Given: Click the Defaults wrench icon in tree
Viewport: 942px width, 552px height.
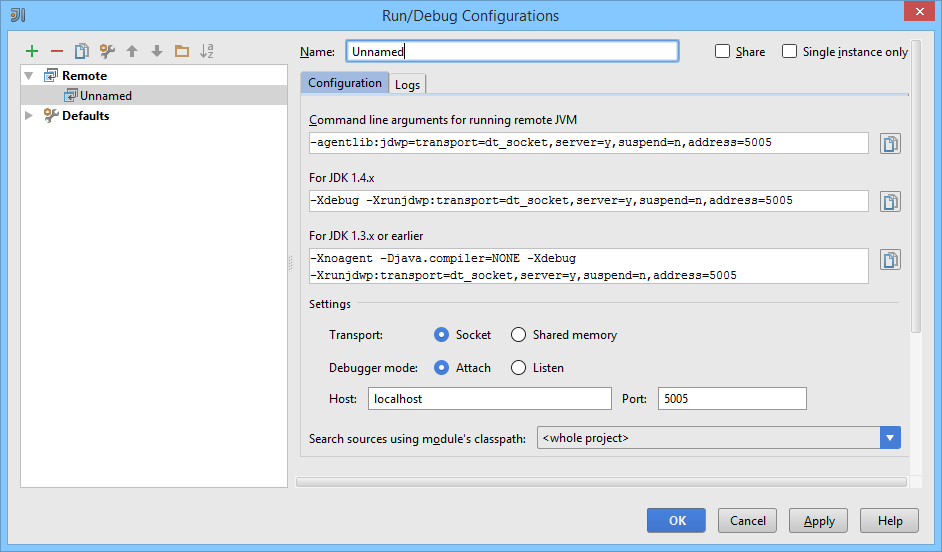Looking at the screenshot, I should (51, 115).
